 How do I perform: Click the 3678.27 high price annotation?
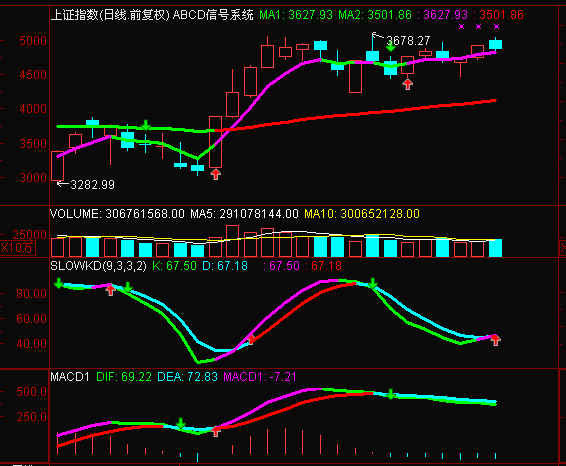[x=408, y=41]
